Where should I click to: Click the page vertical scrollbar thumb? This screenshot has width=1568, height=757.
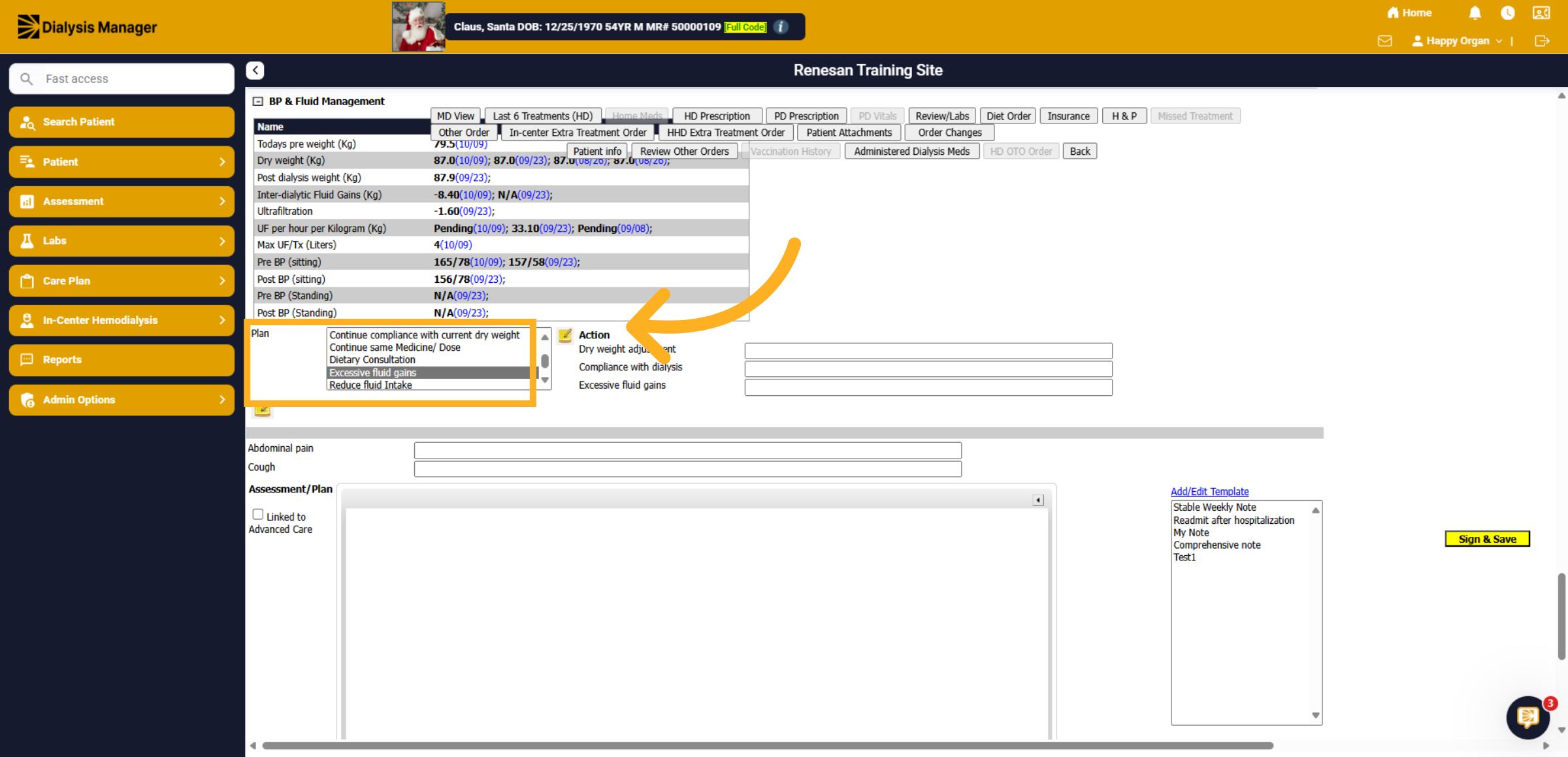(x=1561, y=617)
